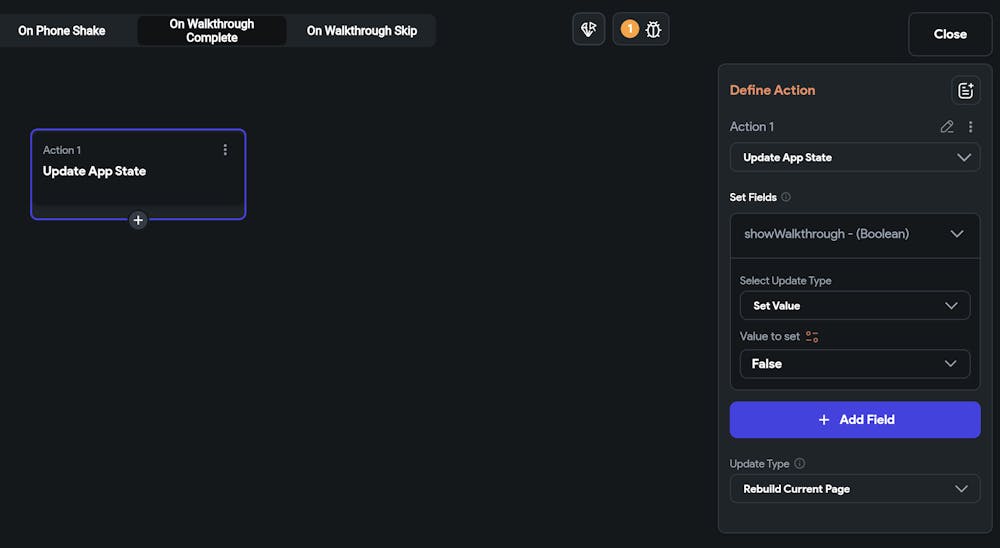The width and height of the screenshot is (1000, 548).
Task: Open the Rebuild Current Page dropdown
Action: tap(854, 489)
